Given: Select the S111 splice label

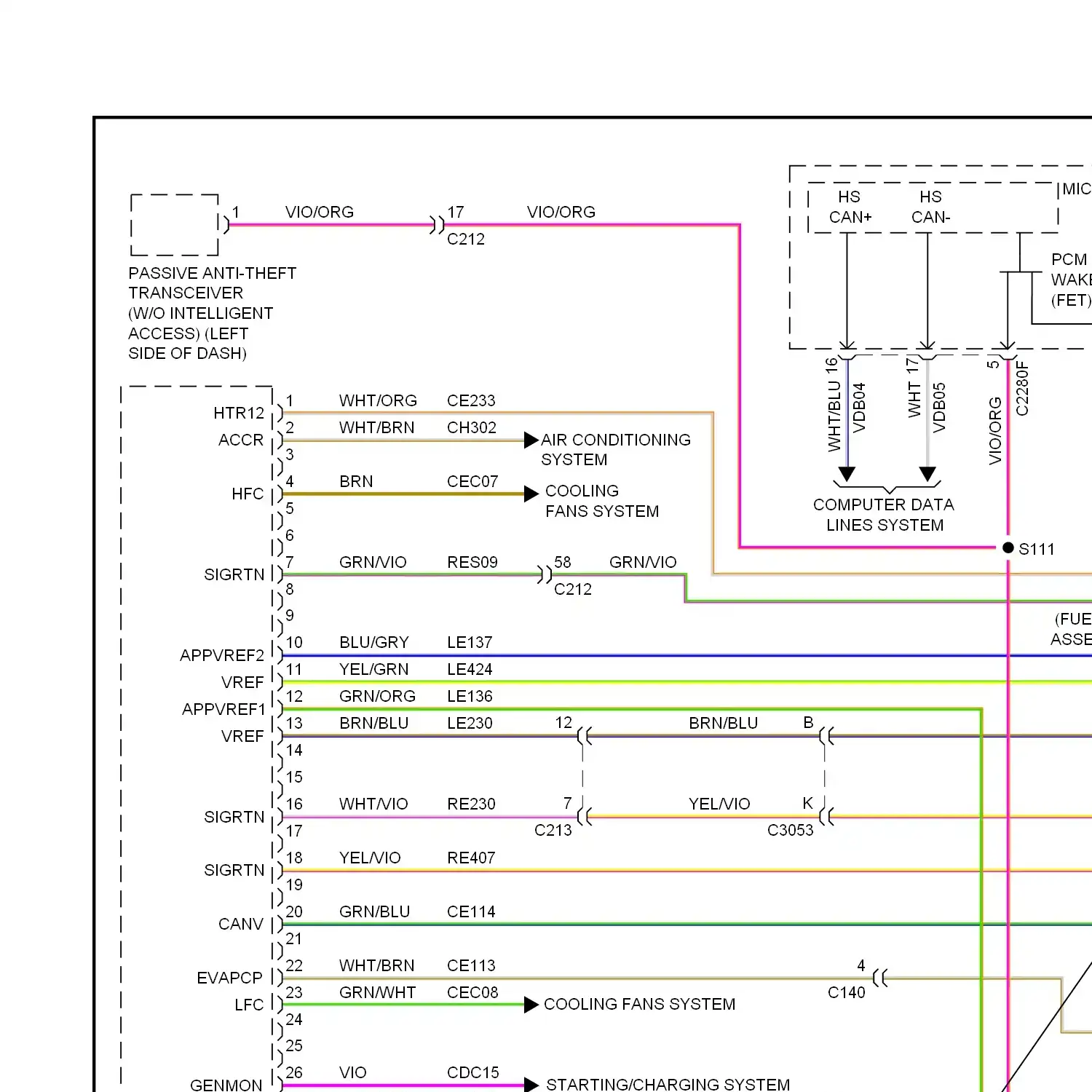Looking at the screenshot, I should point(1037,549).
